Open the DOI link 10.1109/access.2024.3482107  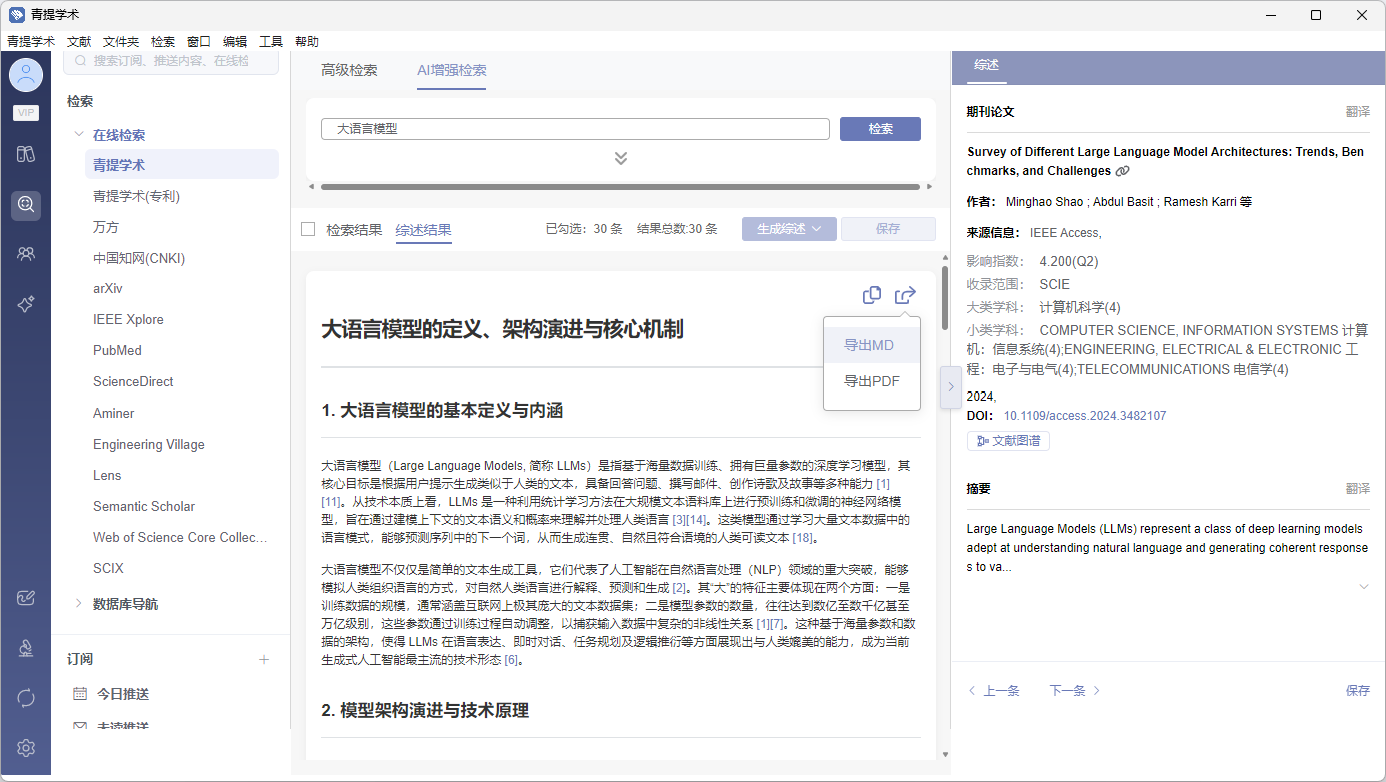point(1085,416)
